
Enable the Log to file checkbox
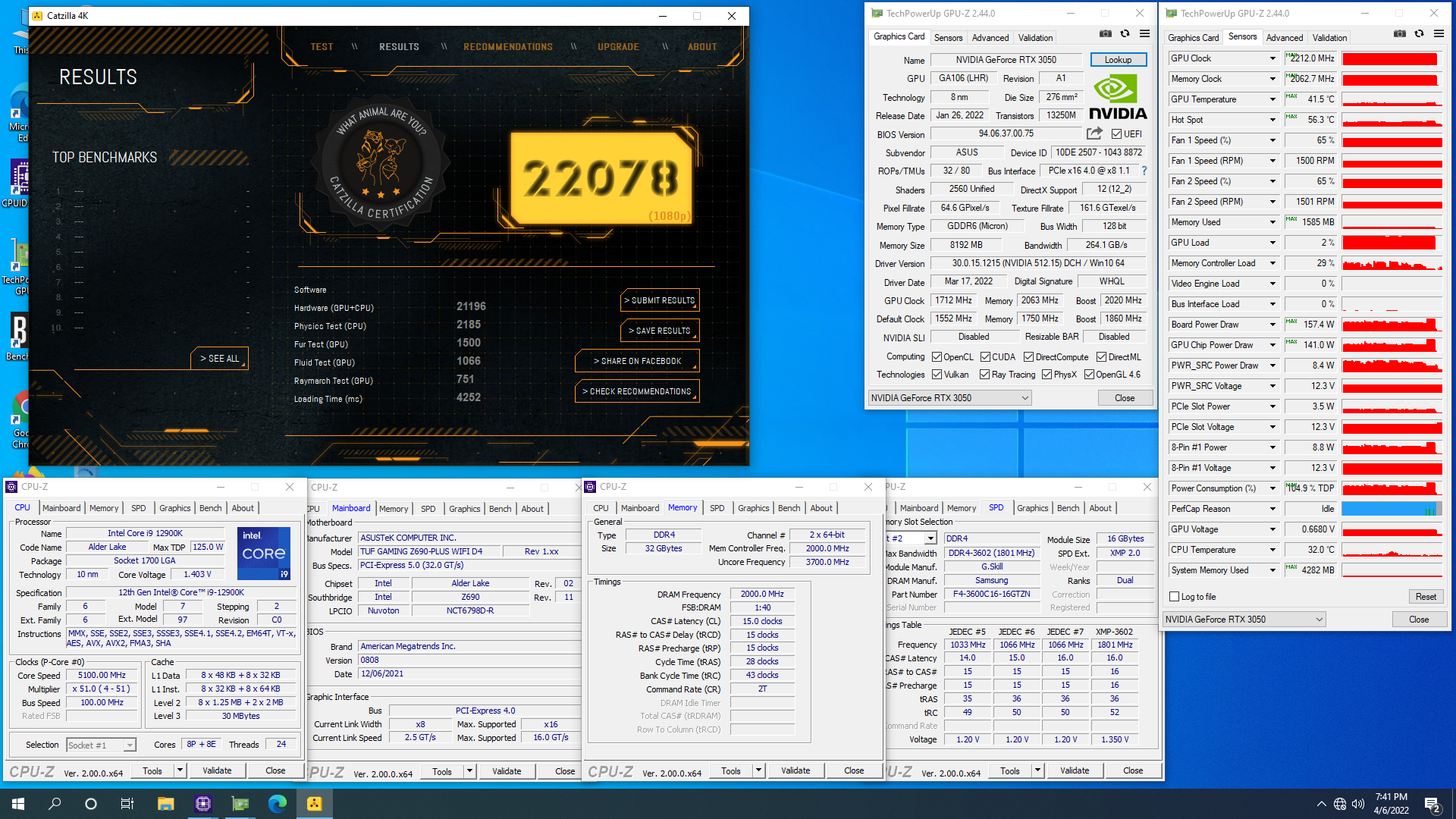[1175, 597]
